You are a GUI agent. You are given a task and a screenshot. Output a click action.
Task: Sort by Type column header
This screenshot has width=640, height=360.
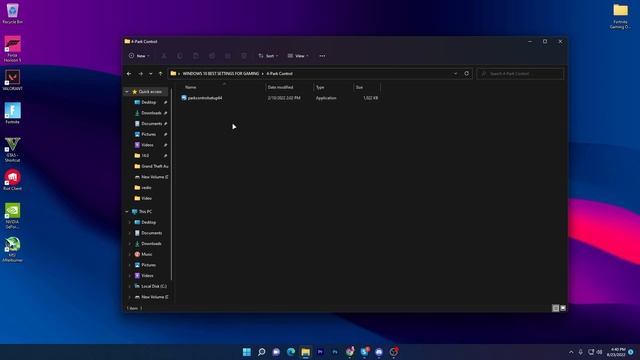tap(333, 87)
